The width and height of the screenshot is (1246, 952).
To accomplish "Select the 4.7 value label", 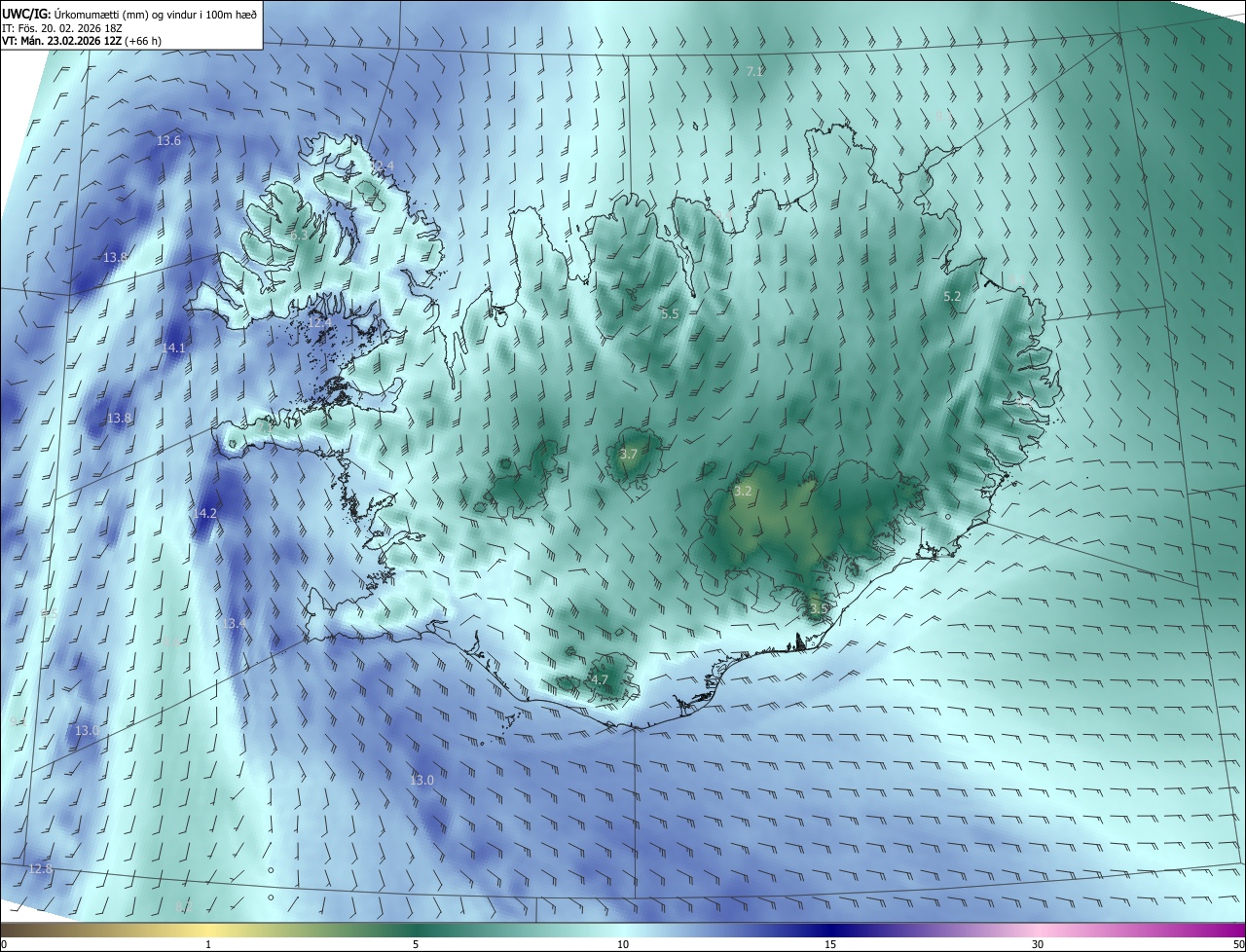I will coord(599,679).
